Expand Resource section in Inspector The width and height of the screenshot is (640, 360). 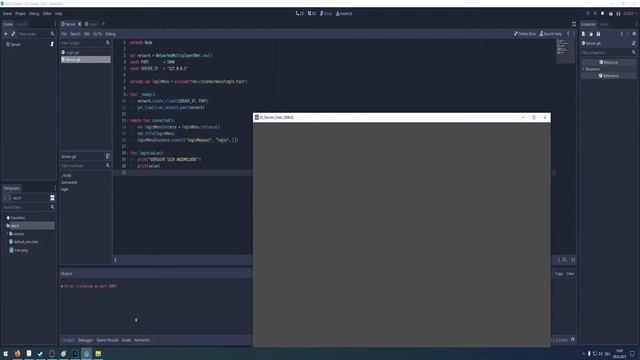(x=608, y=69)
